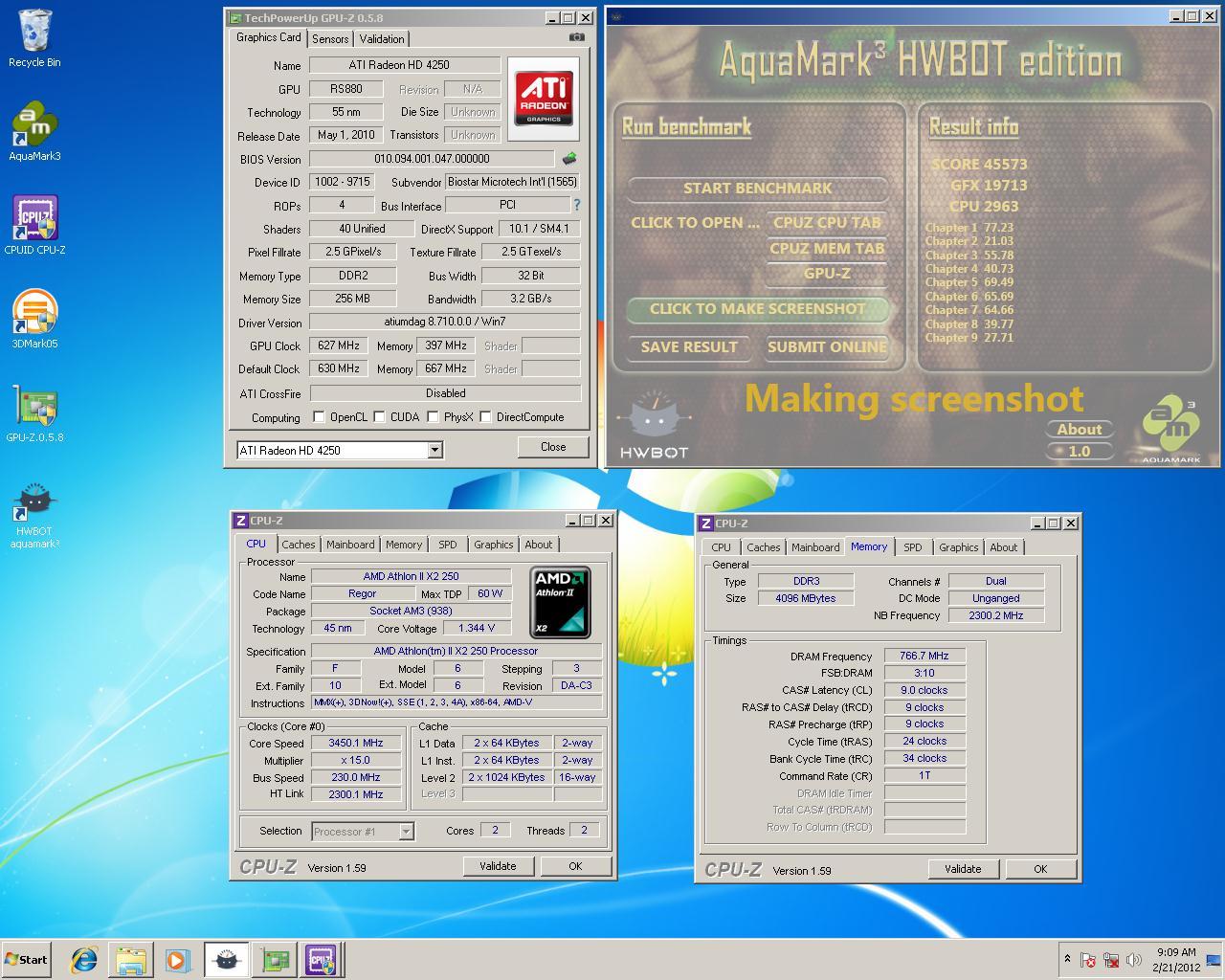Click the HWBOT logo in AquaMark window
The image size is (1225, 980).
tap(654, 424)
